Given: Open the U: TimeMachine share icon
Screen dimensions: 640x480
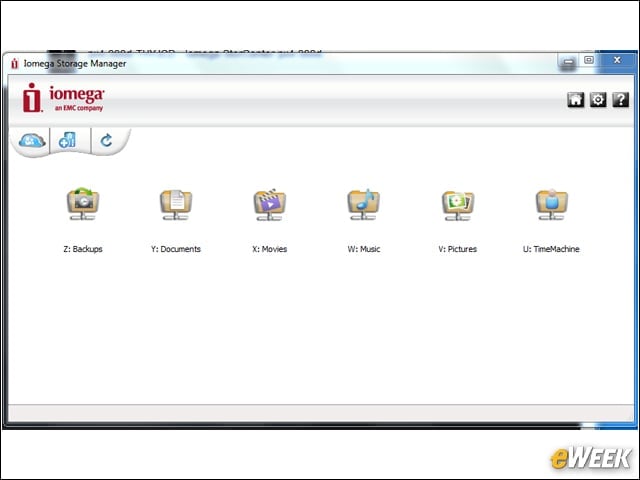Looking at the screenshot, I should [x=551, y=204].
